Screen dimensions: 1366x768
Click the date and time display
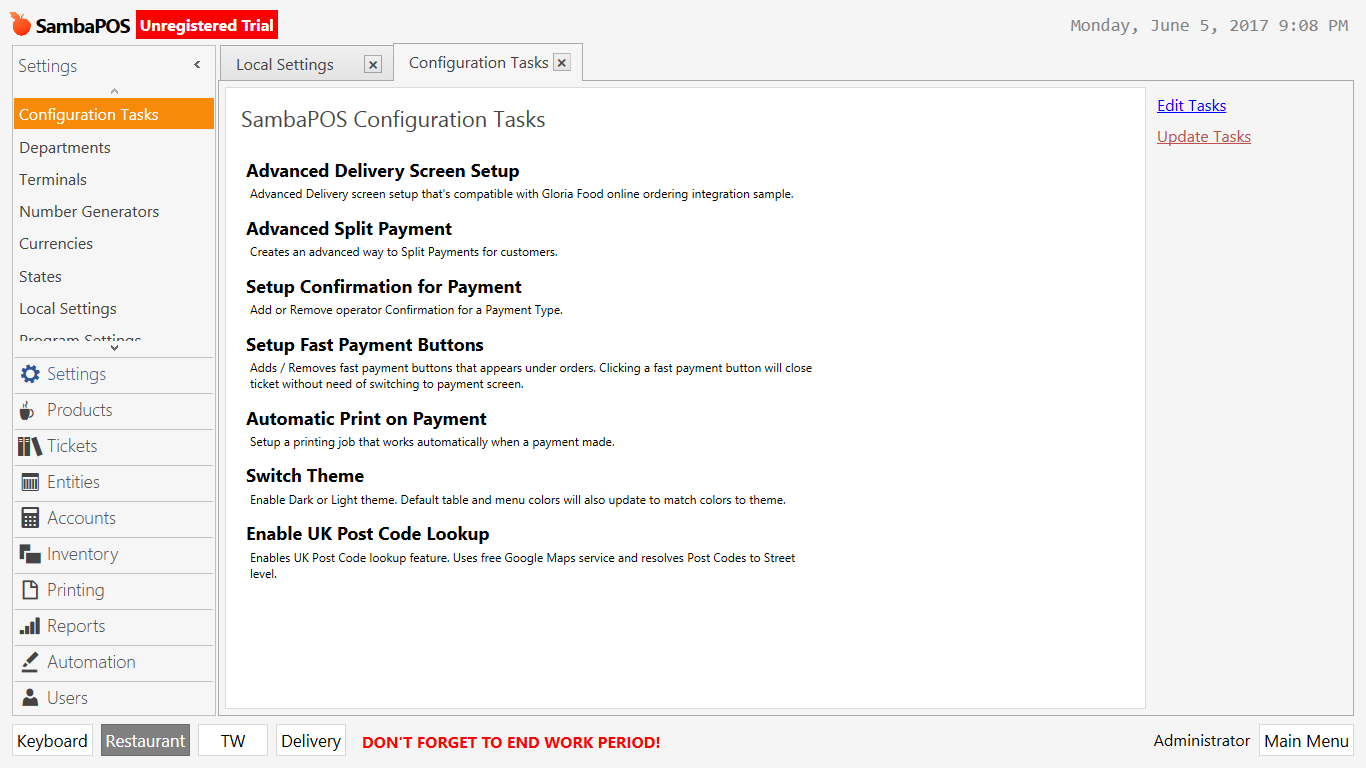click(x=1209, y=26)
